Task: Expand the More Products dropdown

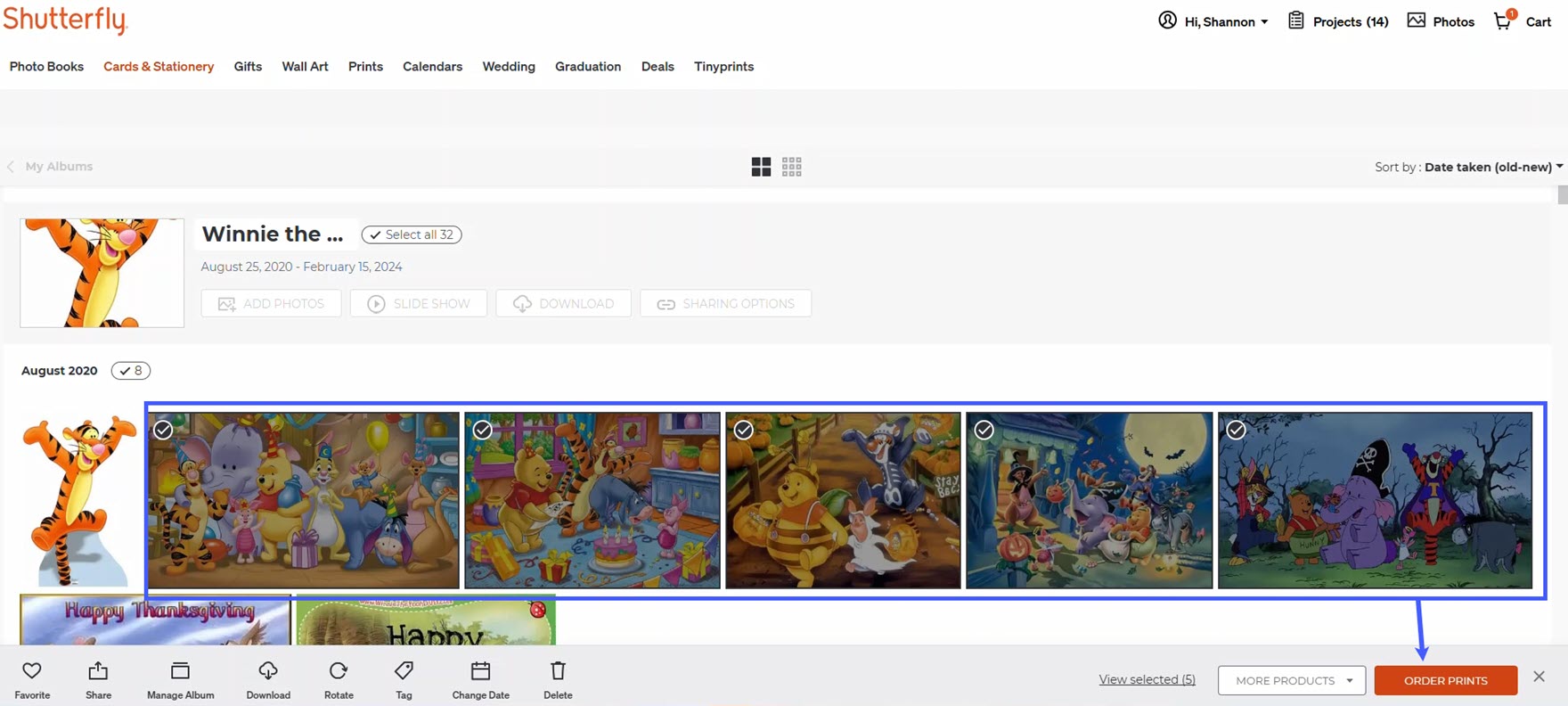Action: point(1292,680)
